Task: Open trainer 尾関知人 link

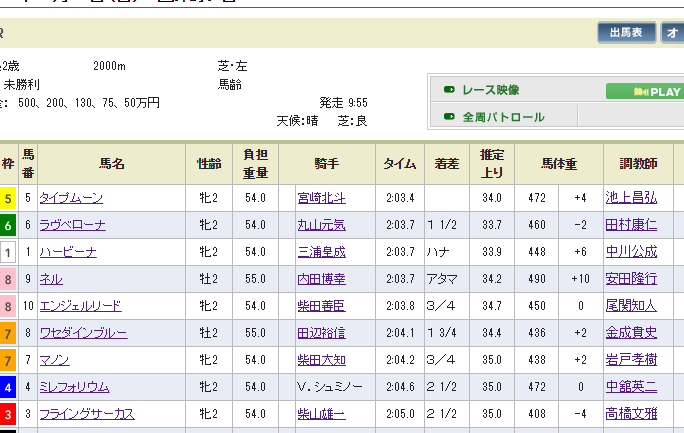Action: (x=631, y=306)
